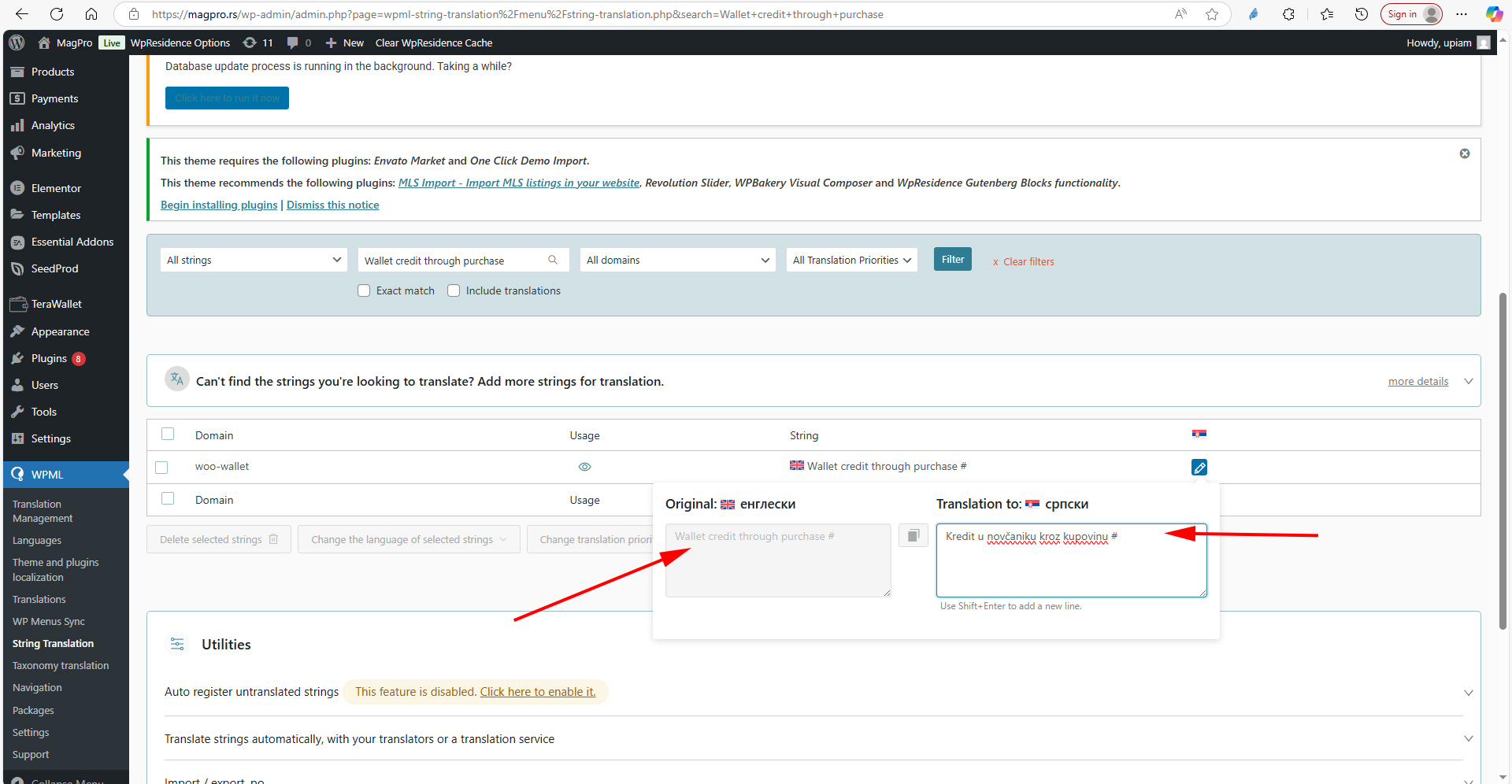Add page to favorites star icon

tap(1212, 14)
